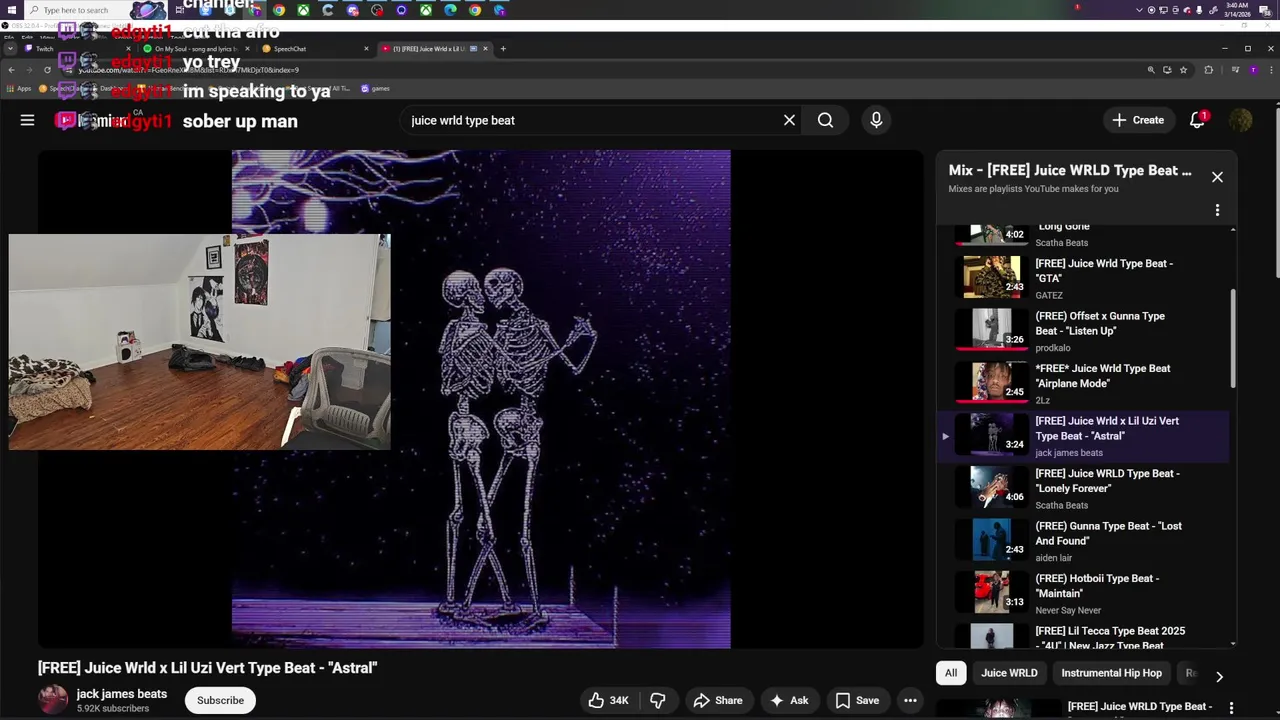Viewport: 1280px width, 720px height.
Task: Reload the current page
Action: point(47,70)
